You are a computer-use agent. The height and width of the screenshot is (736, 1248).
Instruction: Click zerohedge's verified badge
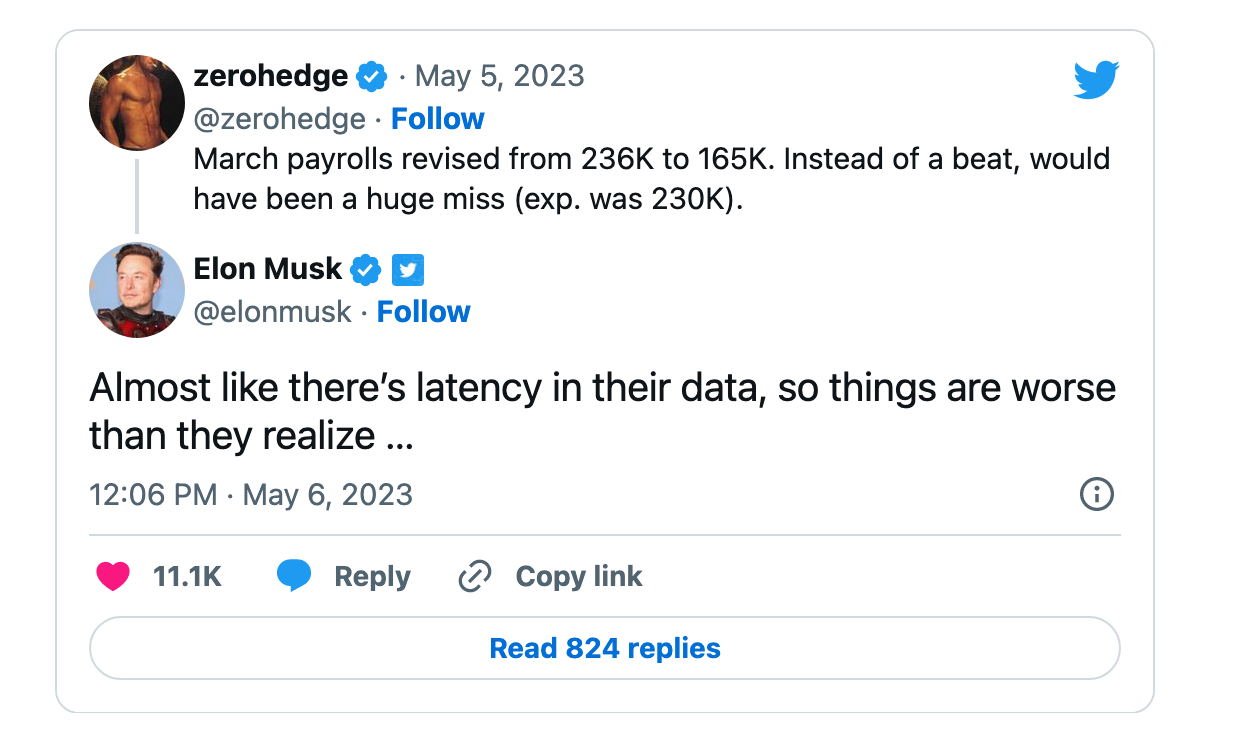(372, 76)
